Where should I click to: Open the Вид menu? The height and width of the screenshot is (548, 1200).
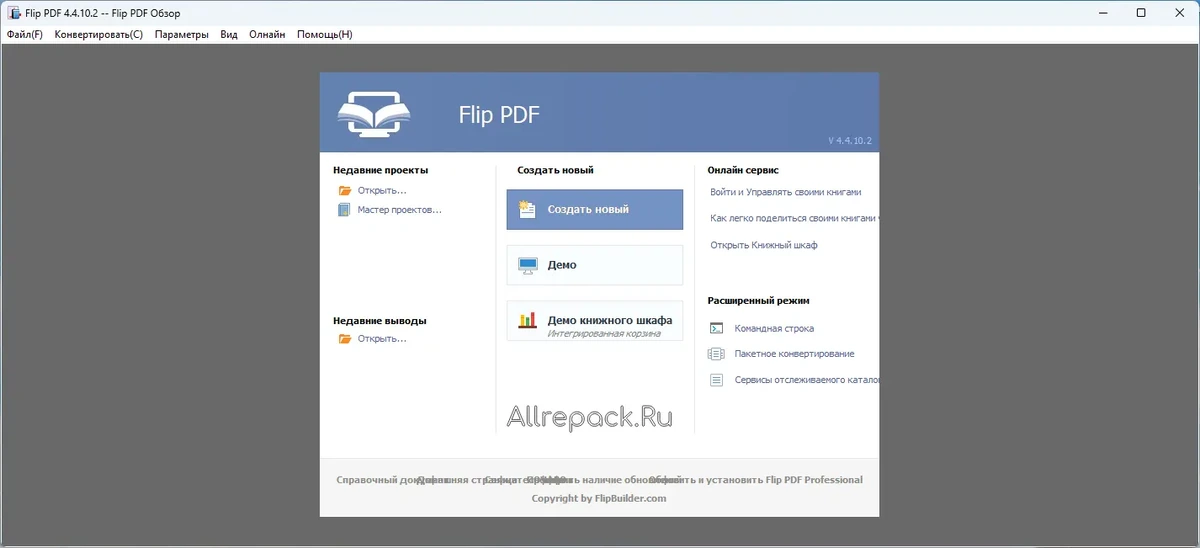point(229,34)
